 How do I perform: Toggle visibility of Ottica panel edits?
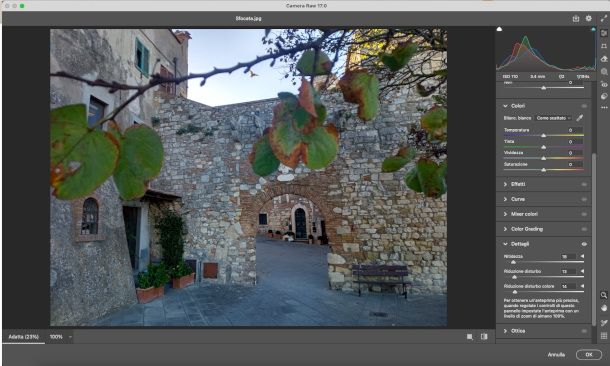(x=584, y=331)
